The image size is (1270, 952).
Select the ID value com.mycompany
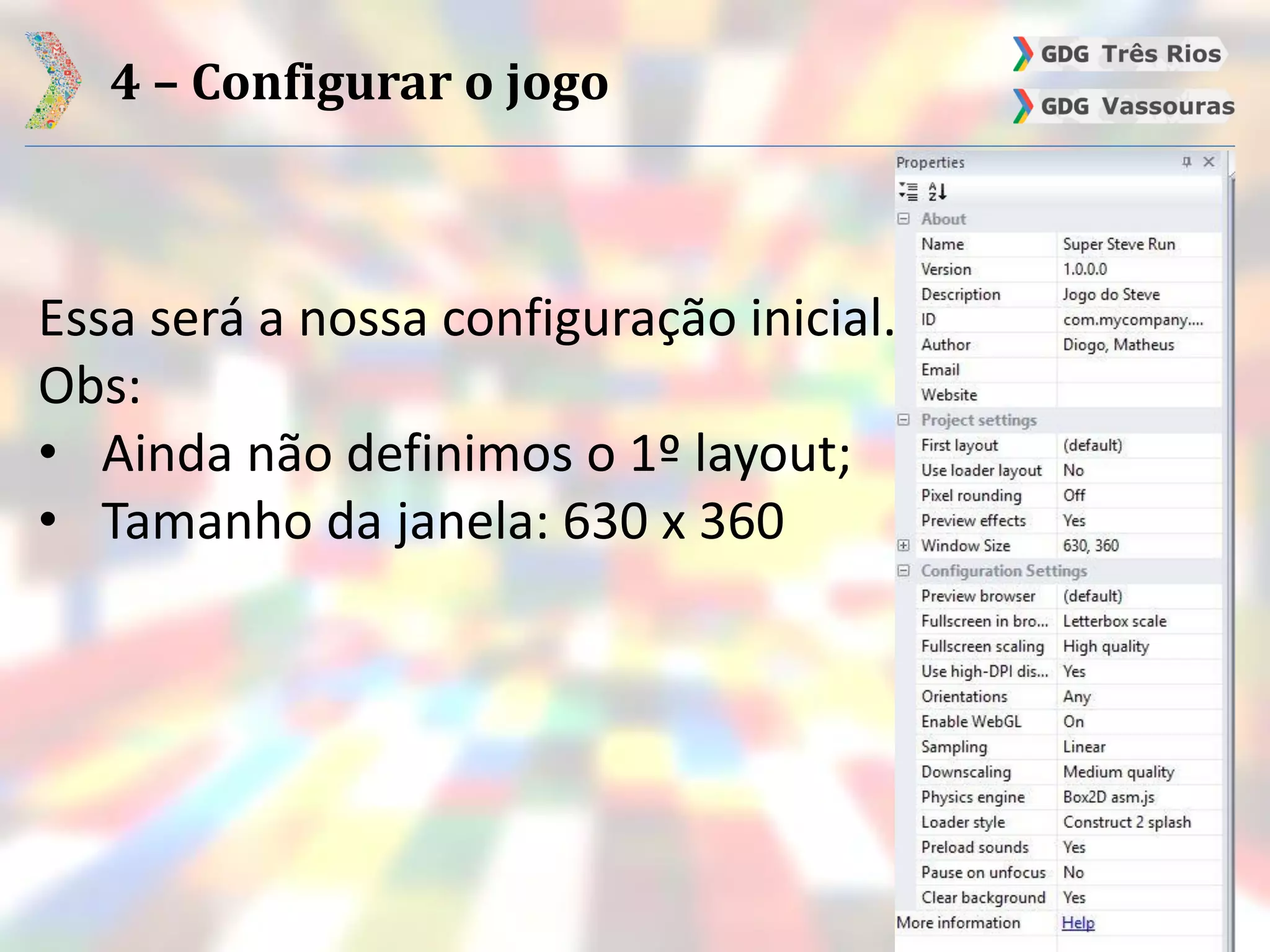click(1139, 320)
